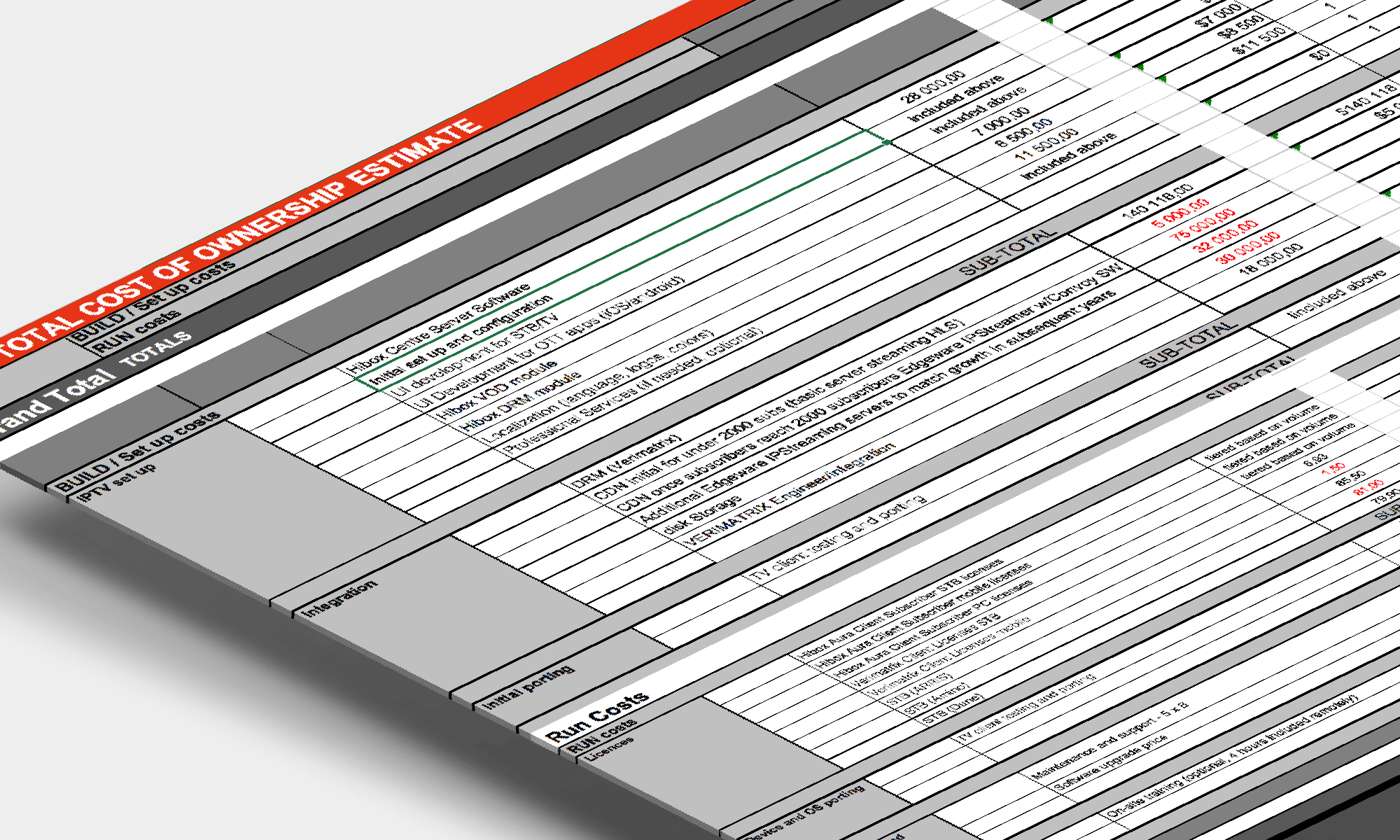Screen dimensions: 1400x840
Task: Select the 11 500,00 price cell
Action: pos(1046,143)
